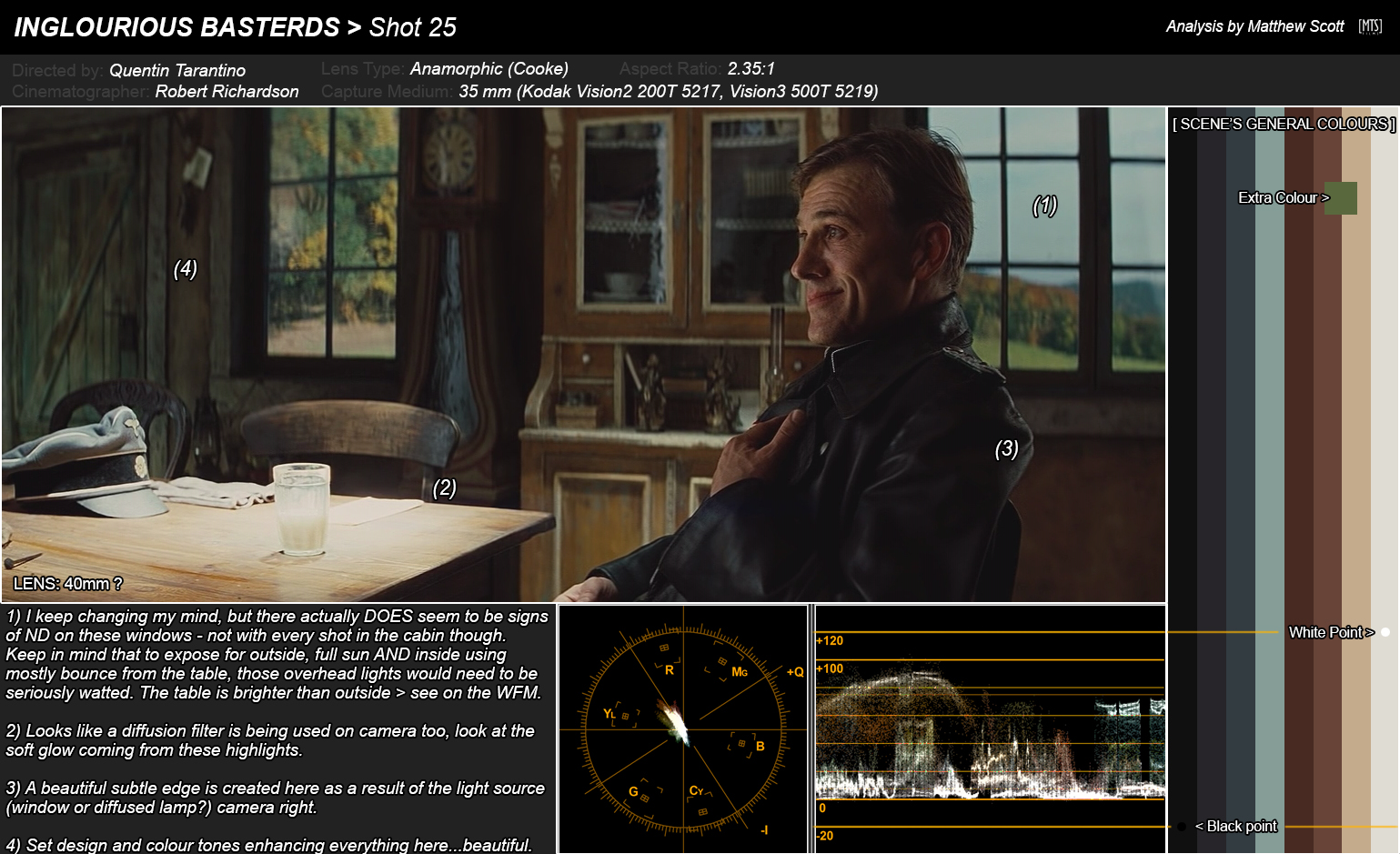This screenshot has width=1400, height=854.
Task: Click note 2 about the diffusion filter
Action: [x=270, y=740]
